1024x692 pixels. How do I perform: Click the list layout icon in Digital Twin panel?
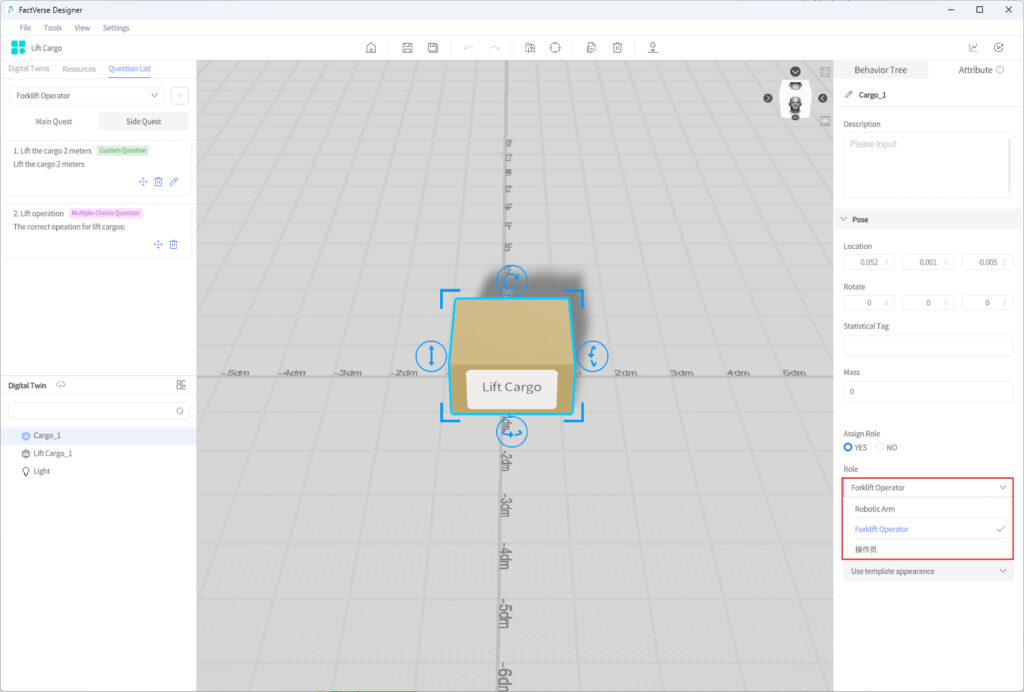point(181,385)
